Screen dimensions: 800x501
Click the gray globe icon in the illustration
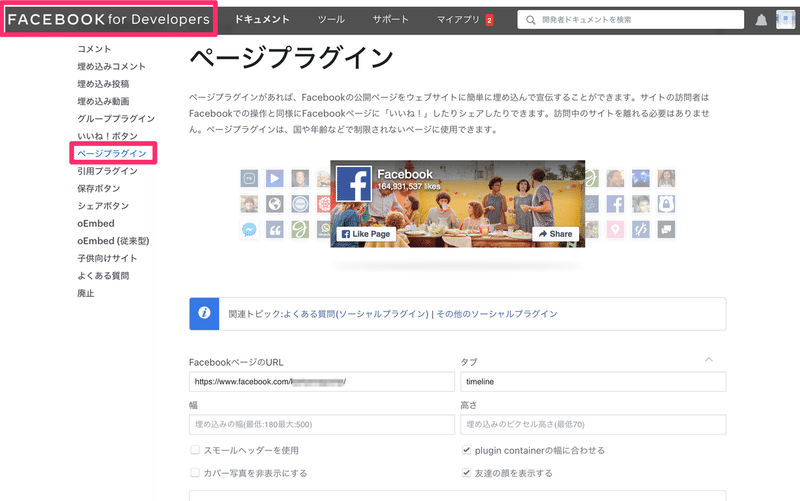274,204
